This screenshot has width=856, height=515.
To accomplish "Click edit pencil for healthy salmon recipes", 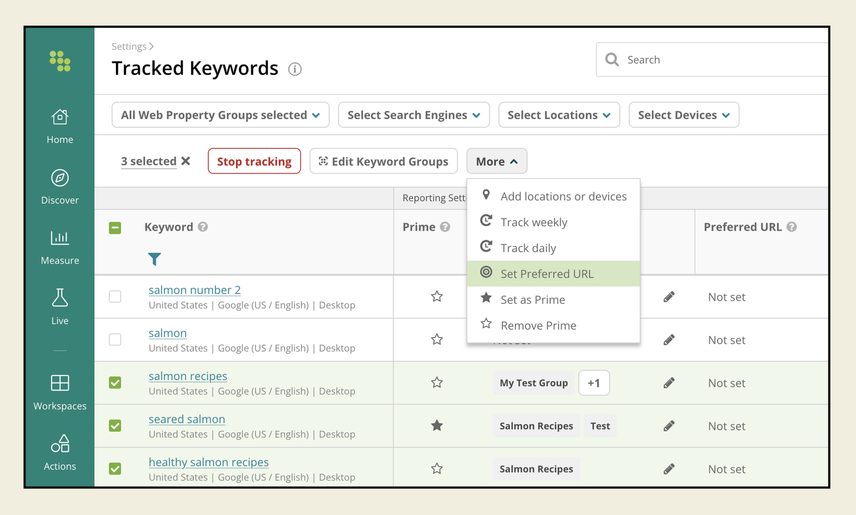I will coord(669,469).
